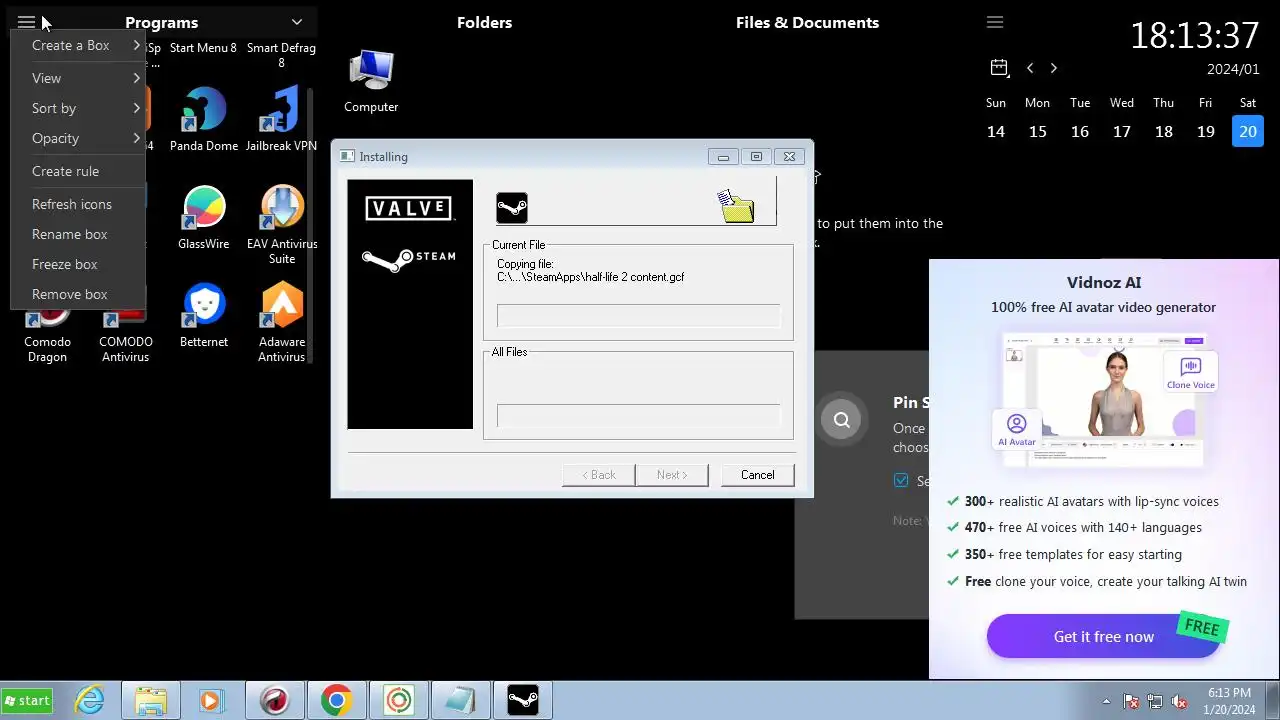Click the search magnifier icon
The width and height of the screenshot is (1280, 720).
tap(842, 420)
